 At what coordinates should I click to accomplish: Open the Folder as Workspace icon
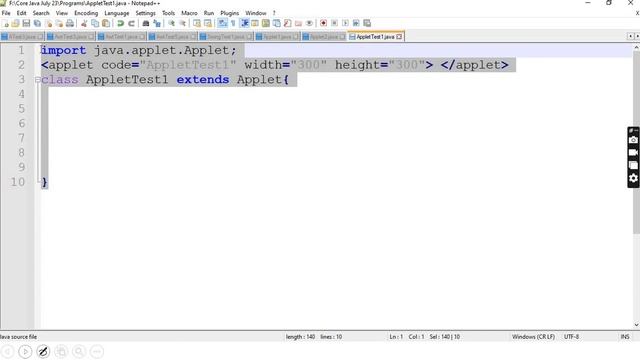pyautogui.click(x=298, y=23)
